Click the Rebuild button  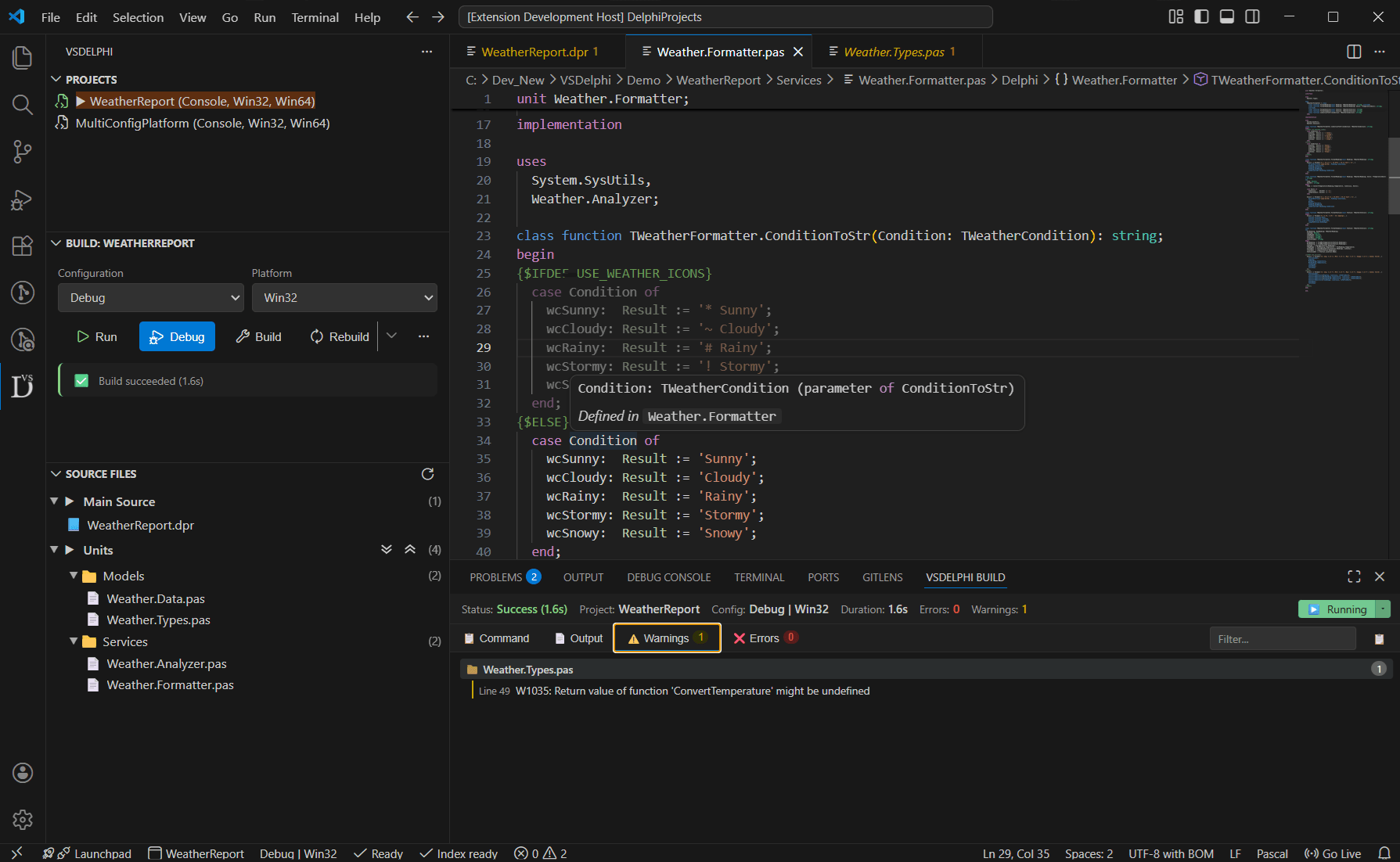pos(340,336)
